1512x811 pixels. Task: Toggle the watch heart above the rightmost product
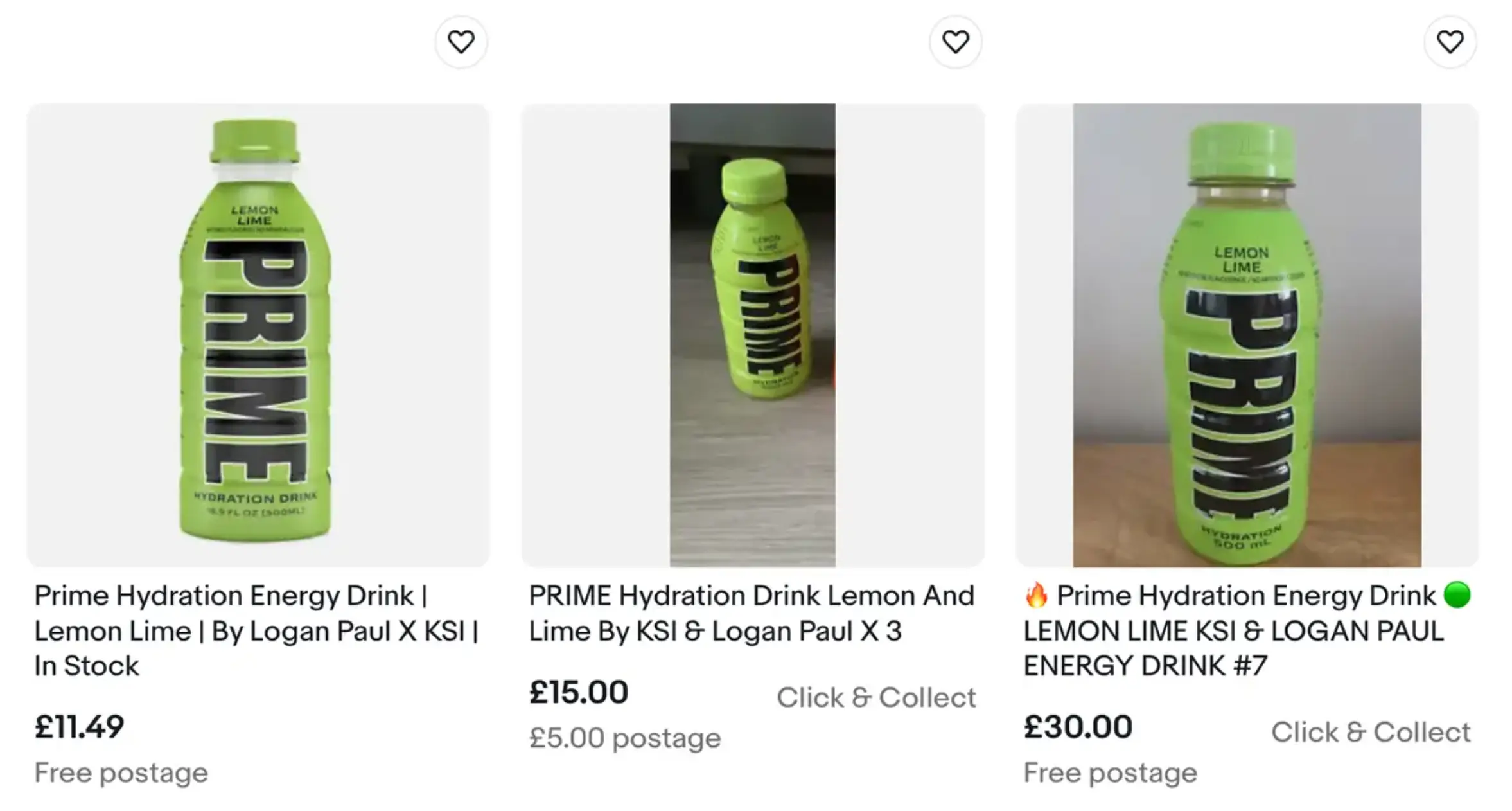(1450, 40)
